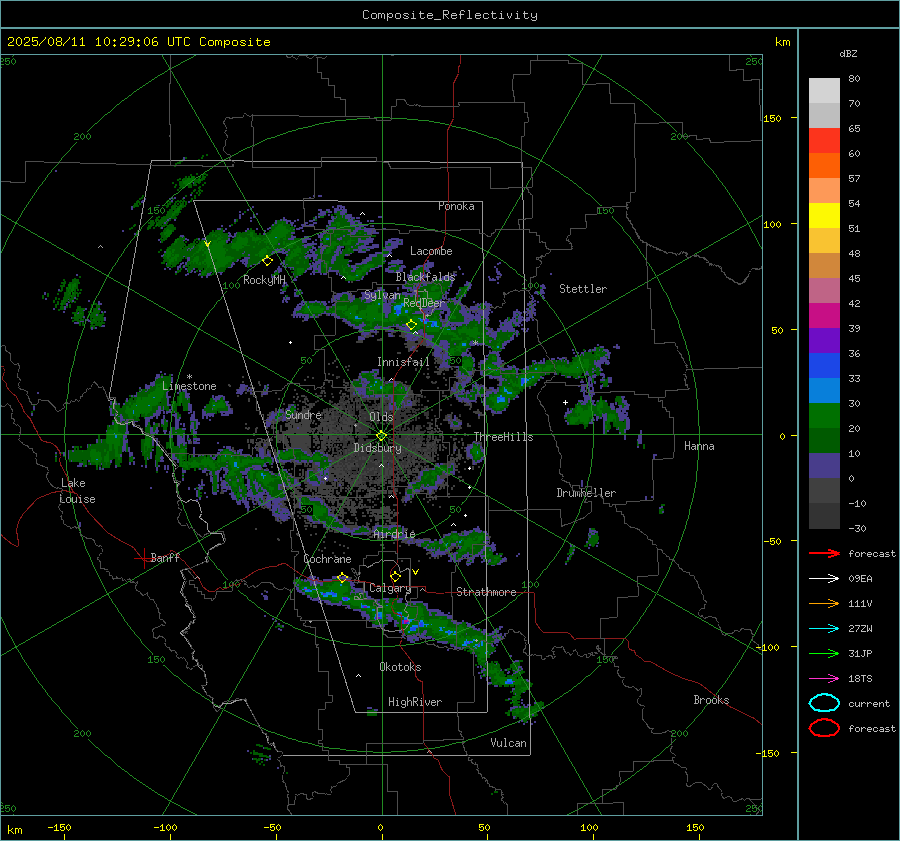The height and width of the screenshot is (841, 900).
Task: Click the Composite_Reflectivity title
Action: (x=449, y=15)
